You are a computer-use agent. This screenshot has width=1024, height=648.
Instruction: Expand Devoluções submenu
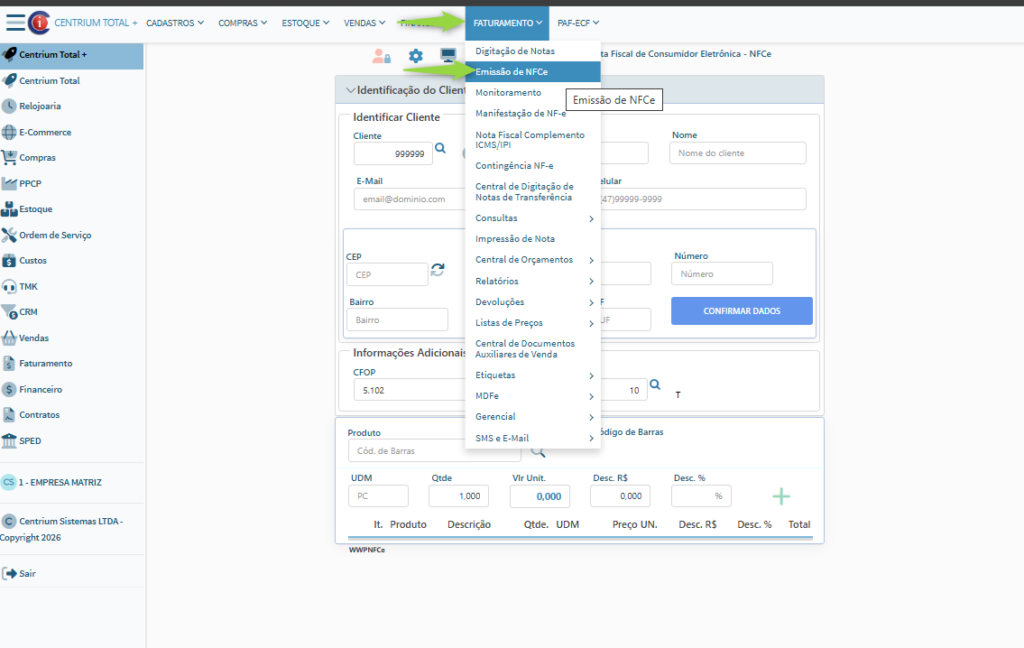coord(533,302)
